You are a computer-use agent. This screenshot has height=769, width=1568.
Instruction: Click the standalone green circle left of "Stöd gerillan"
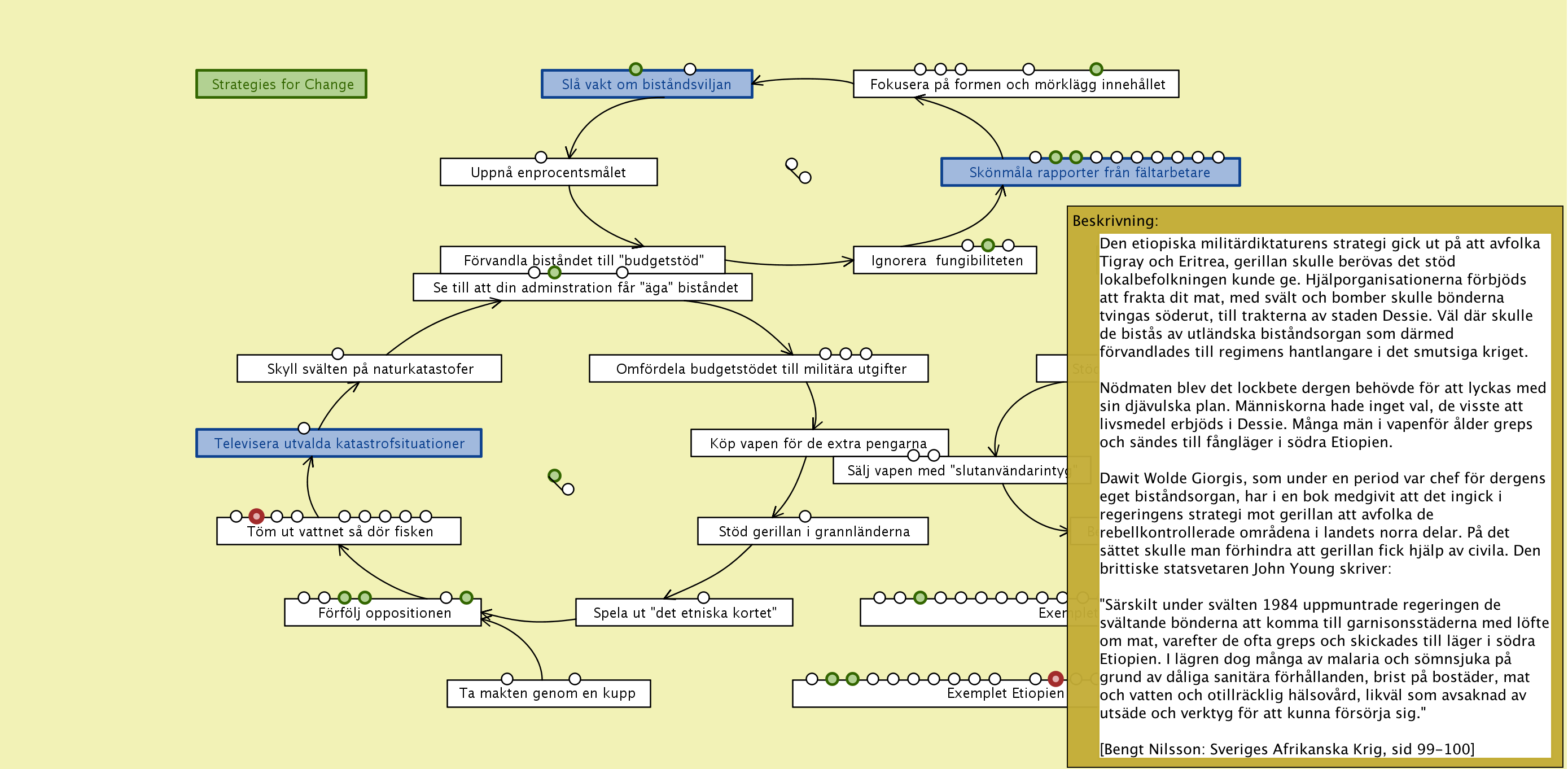554,475
